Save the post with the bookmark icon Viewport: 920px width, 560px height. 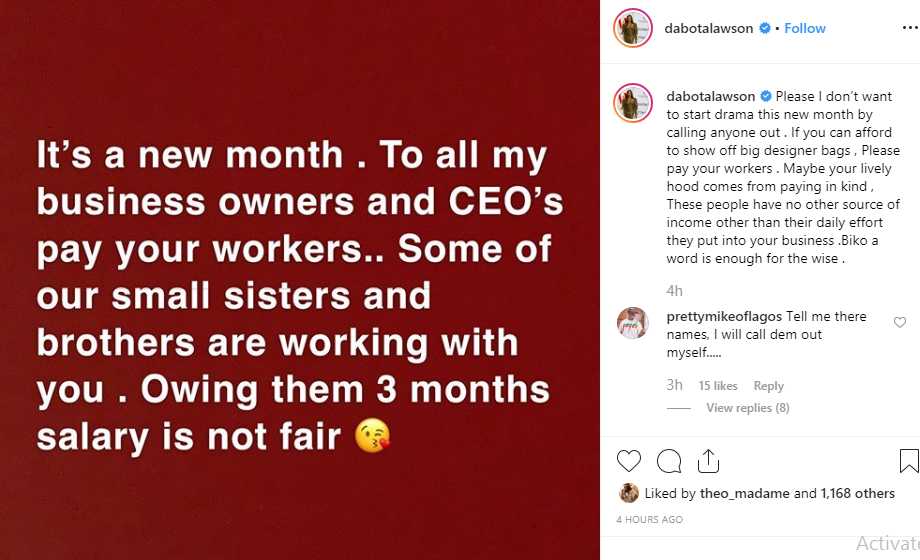coord(909,461)
